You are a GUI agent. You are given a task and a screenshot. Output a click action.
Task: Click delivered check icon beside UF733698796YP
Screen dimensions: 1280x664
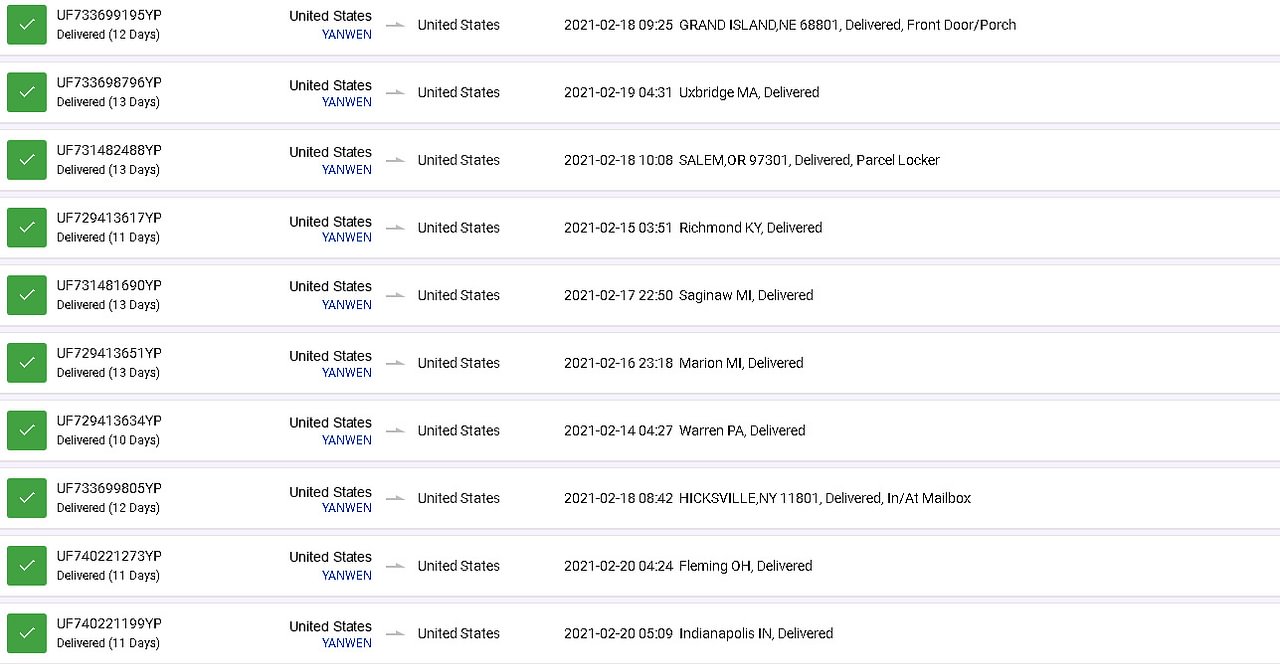tap(27, 92)
